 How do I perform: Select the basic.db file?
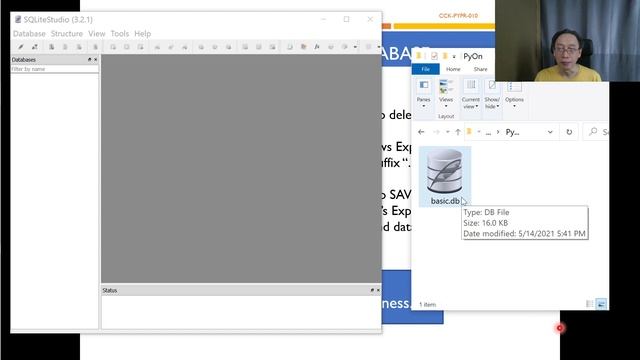click(445, 177)
